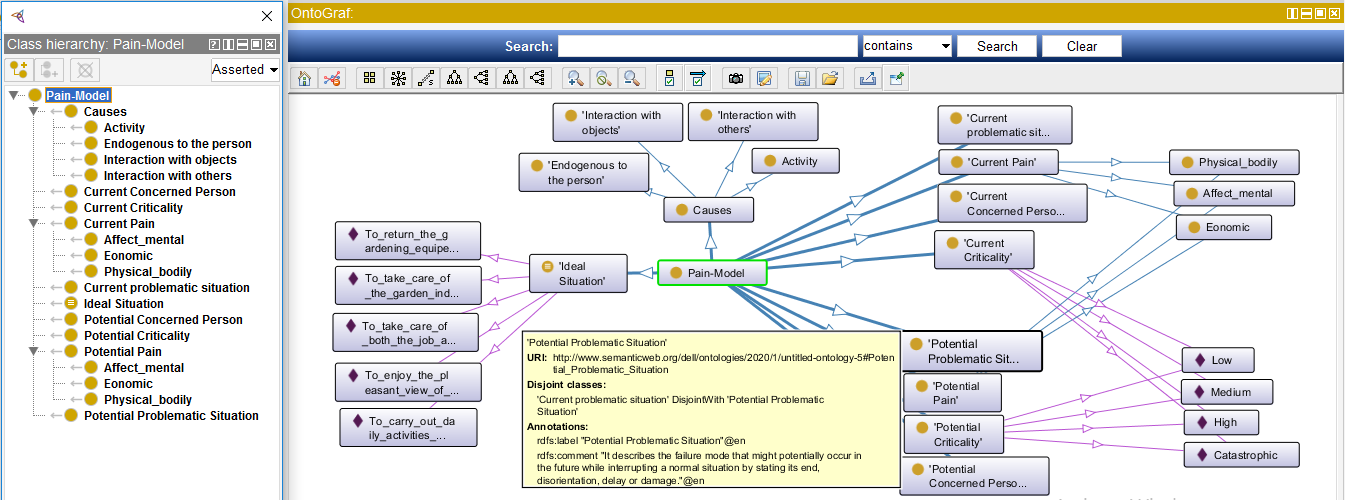Viewport: 1345px width, 500px height.
Task: Open the Asserted hierarchy dropdown
Action: pyautogui.click(x=245, y=69)
